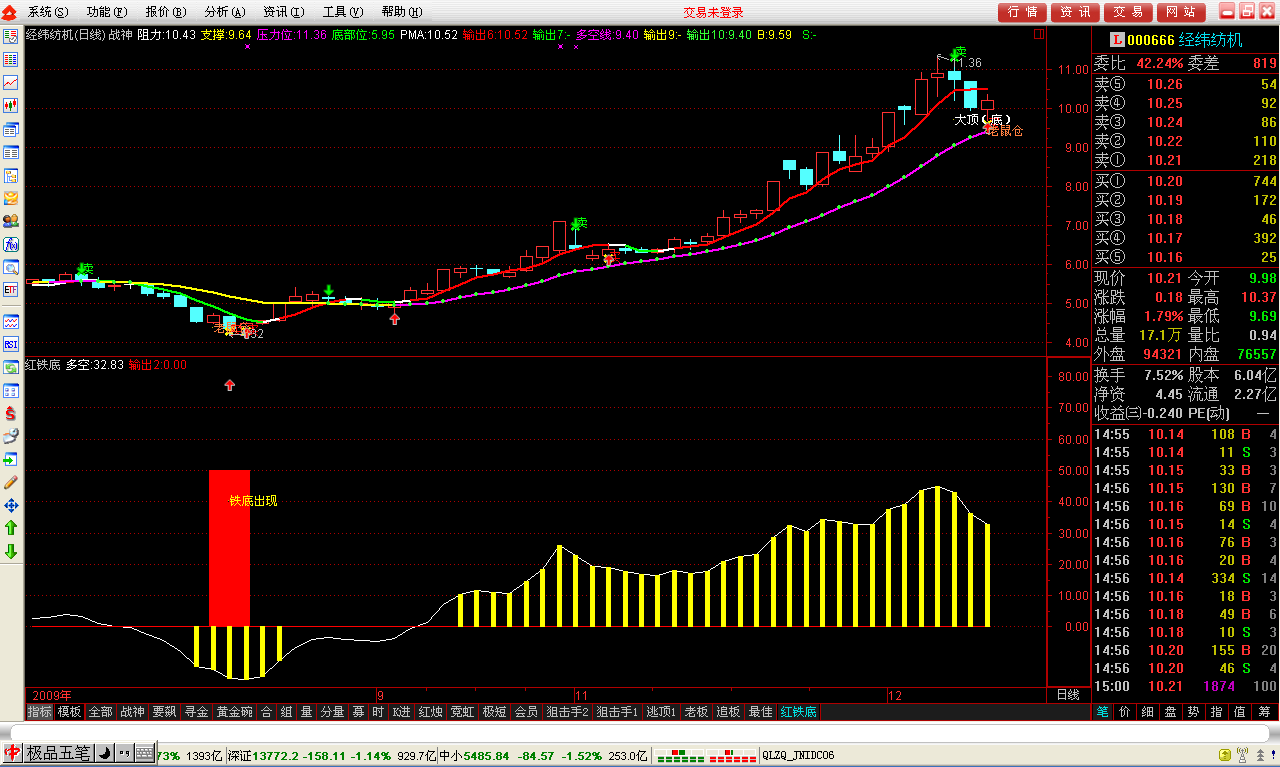This screenshot has height=767, width=1280.
Task: Select the 逃顶1 indicator tab
Action: pos(661,712)
